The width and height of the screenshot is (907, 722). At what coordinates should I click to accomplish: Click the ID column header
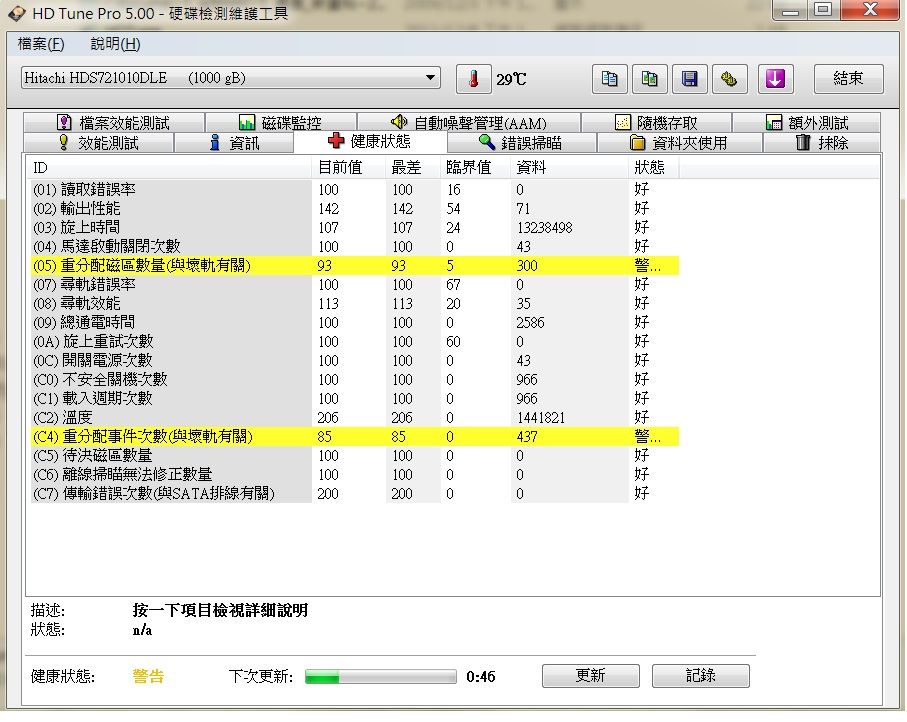[169, 168]
